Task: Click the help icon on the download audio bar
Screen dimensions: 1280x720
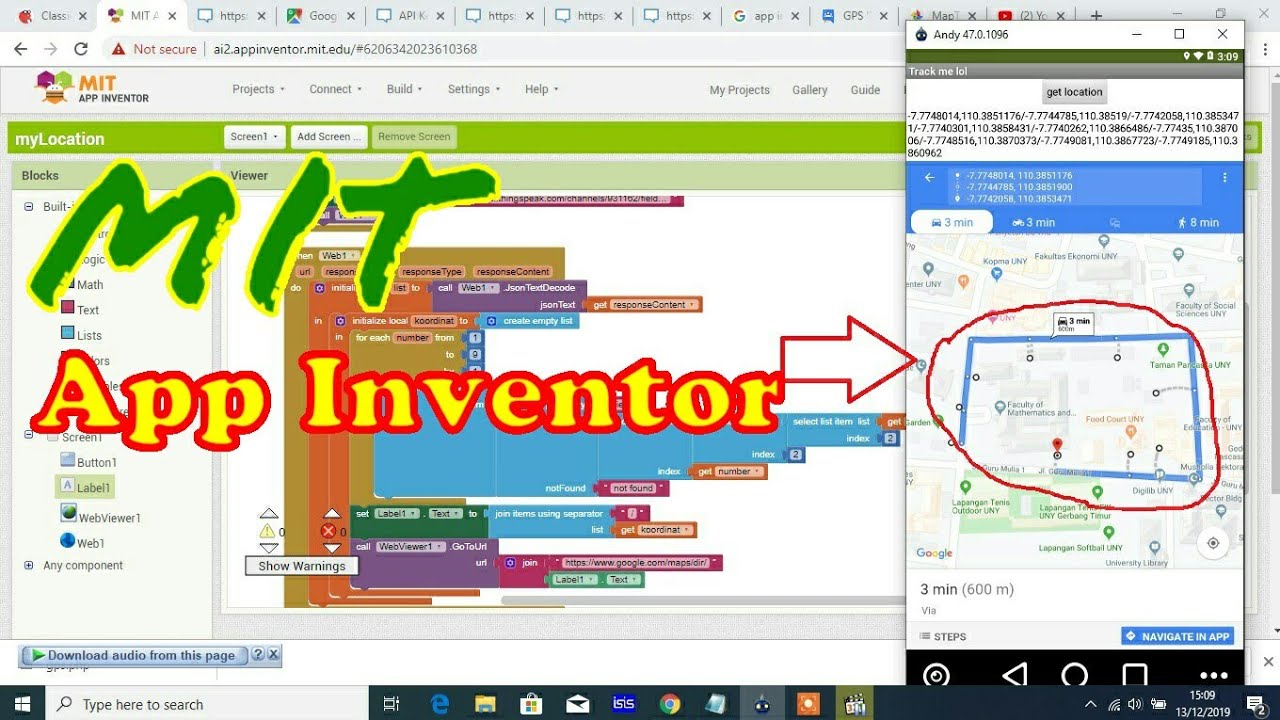Action: point(258,655)
